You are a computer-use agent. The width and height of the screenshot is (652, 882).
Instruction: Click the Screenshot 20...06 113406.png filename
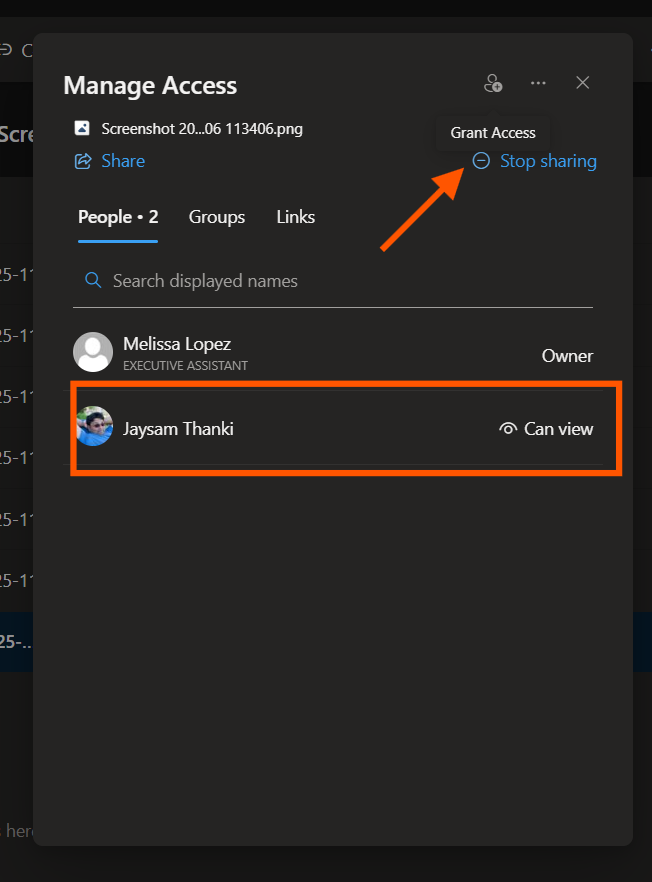pos(202,129)
